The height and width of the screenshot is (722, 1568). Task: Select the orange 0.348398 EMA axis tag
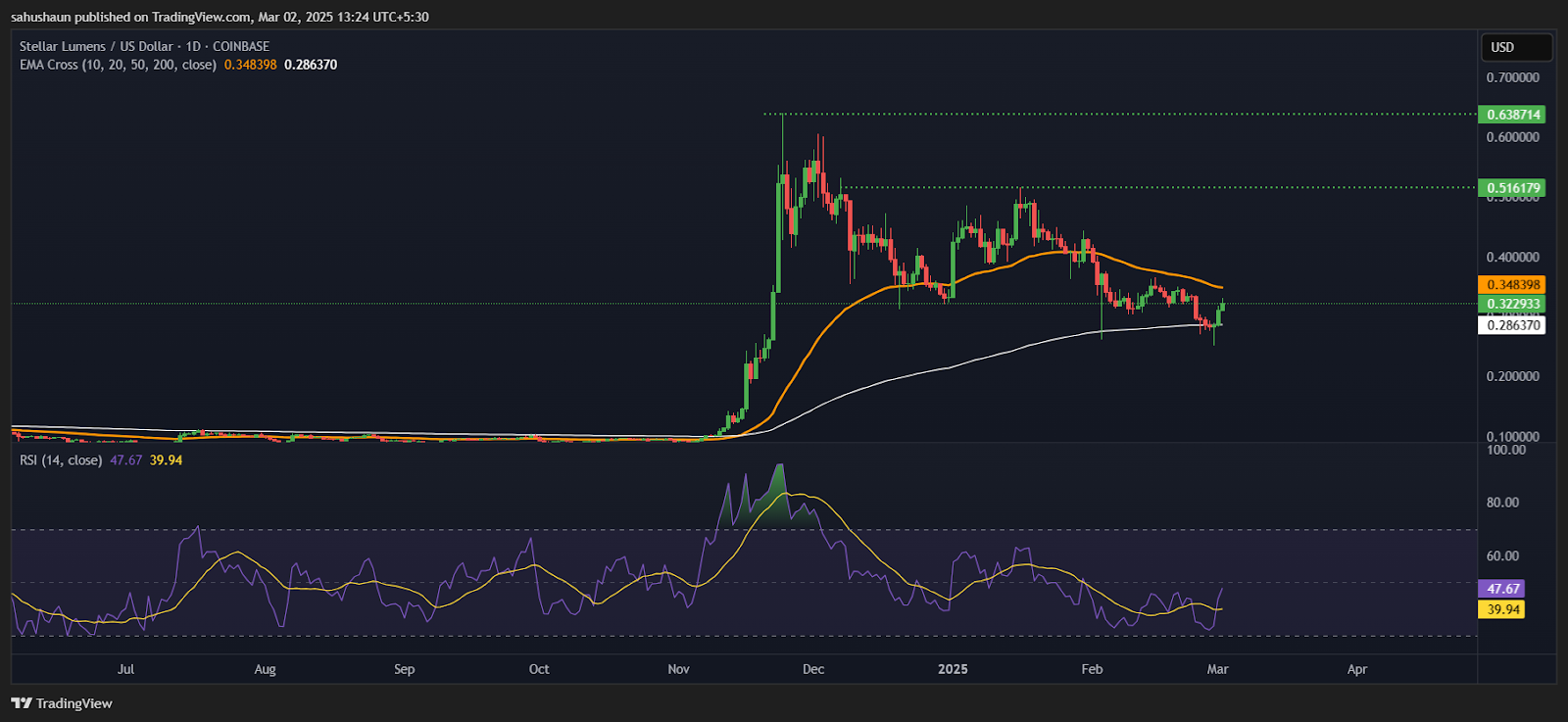(x=1512, y=285)
